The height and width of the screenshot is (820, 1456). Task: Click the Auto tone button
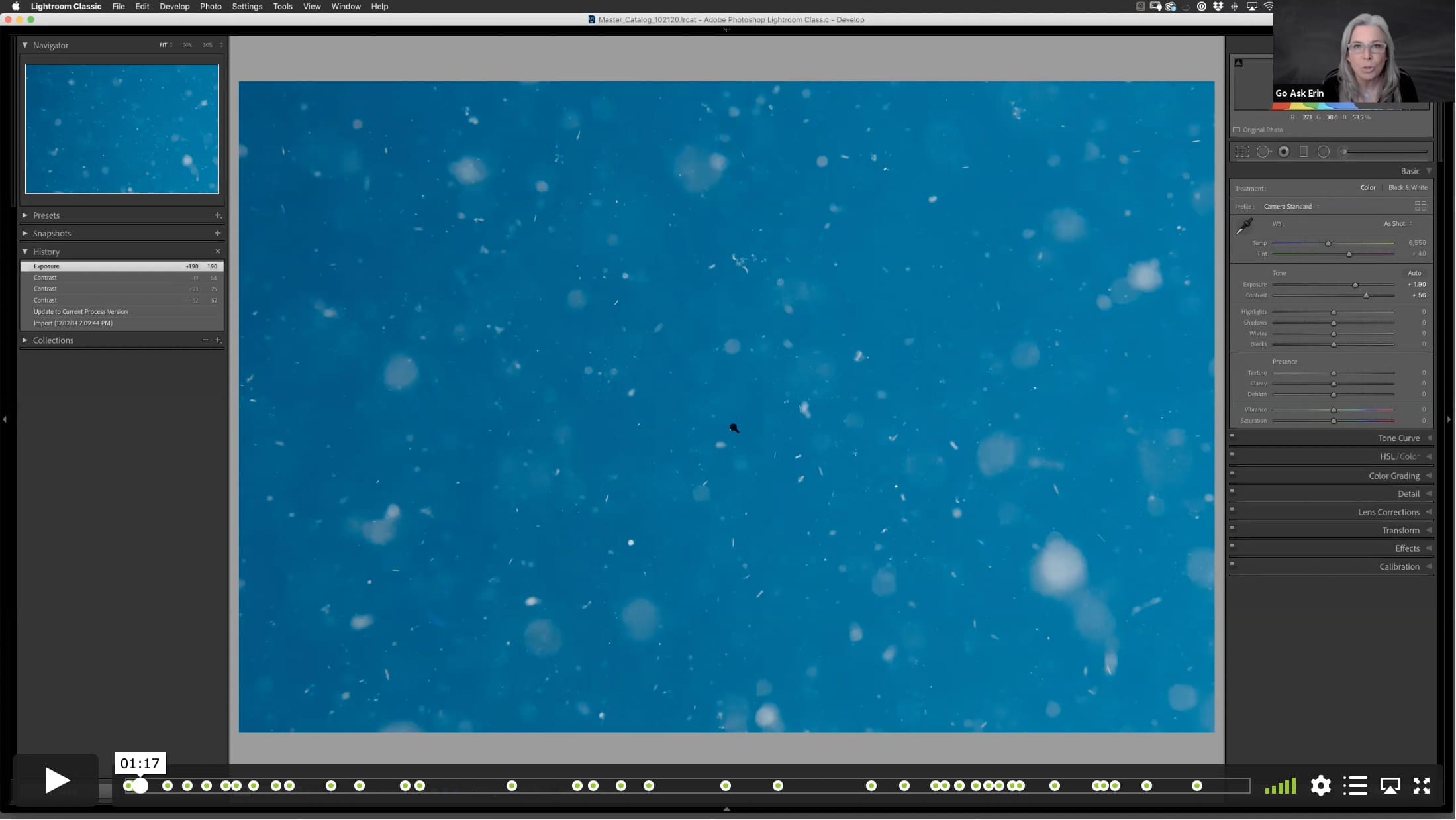(x=1414, y=273)
